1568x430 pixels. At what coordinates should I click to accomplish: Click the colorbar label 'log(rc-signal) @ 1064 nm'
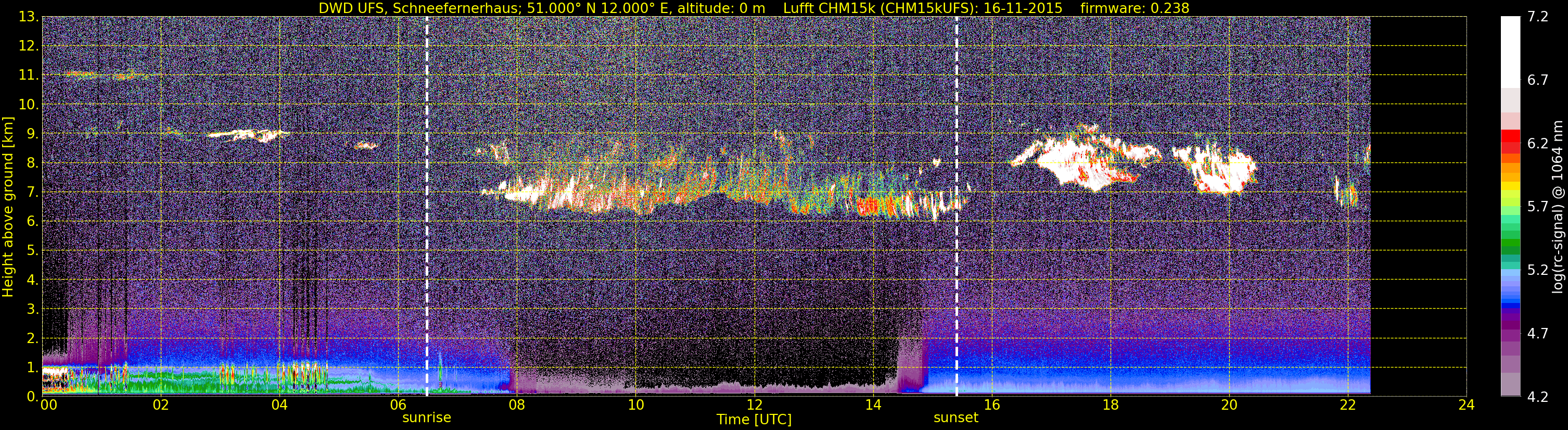[x=1557, y=207]
